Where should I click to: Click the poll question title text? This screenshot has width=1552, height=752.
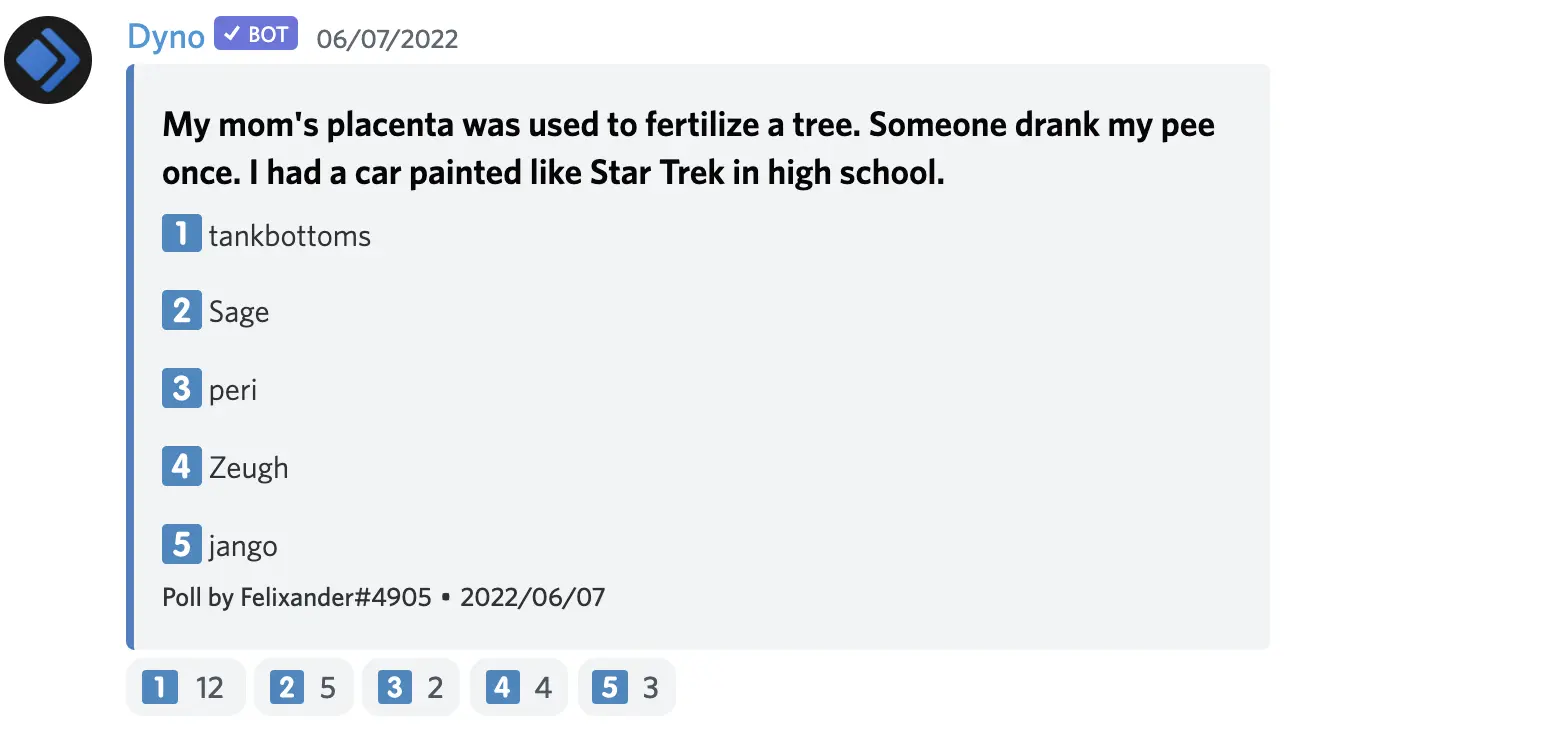click(x=688, y=149)
